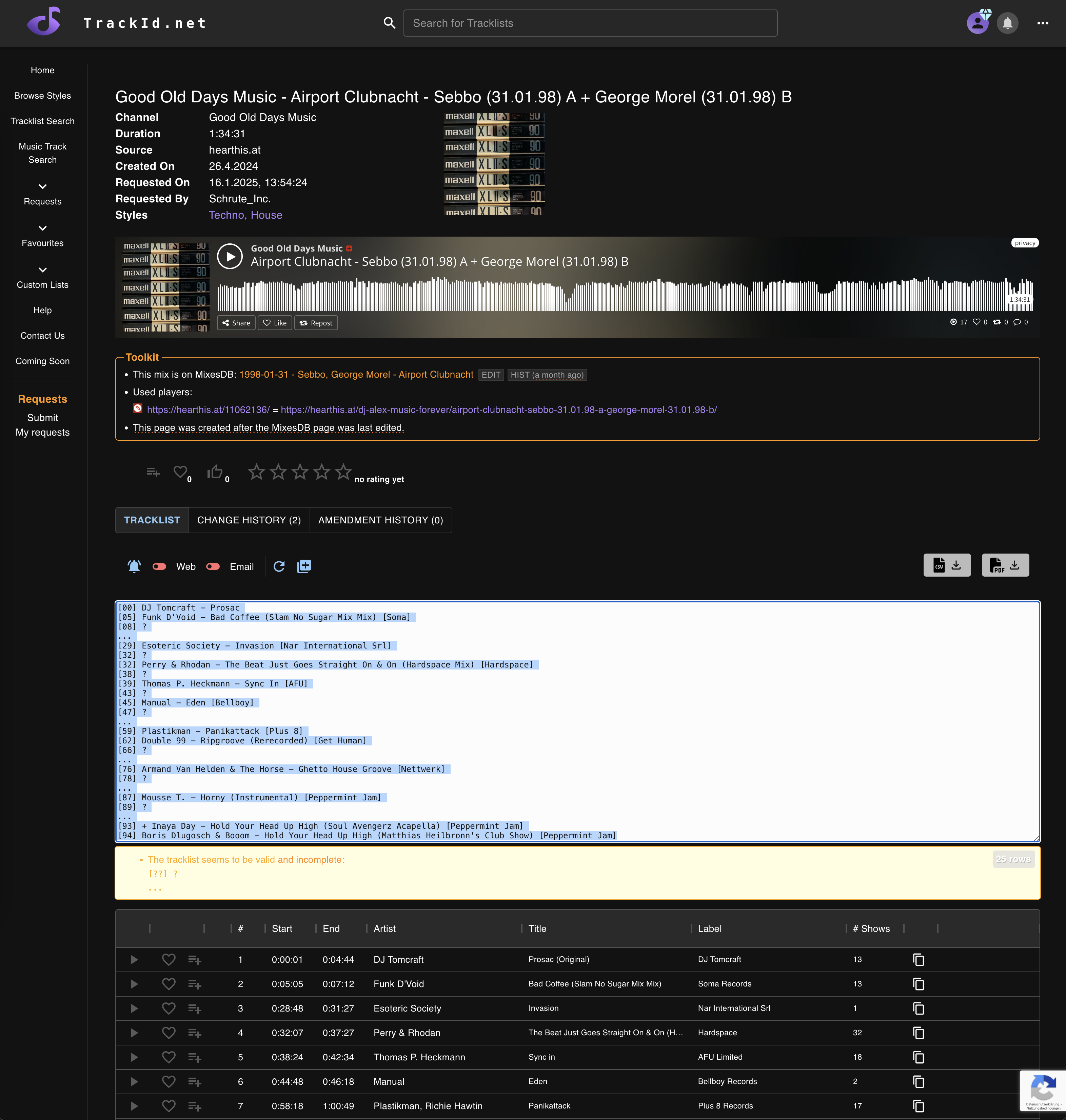This screenshot has width=1066, height=1120.
Task: Open My requests link
Action: tap(43, 433)
